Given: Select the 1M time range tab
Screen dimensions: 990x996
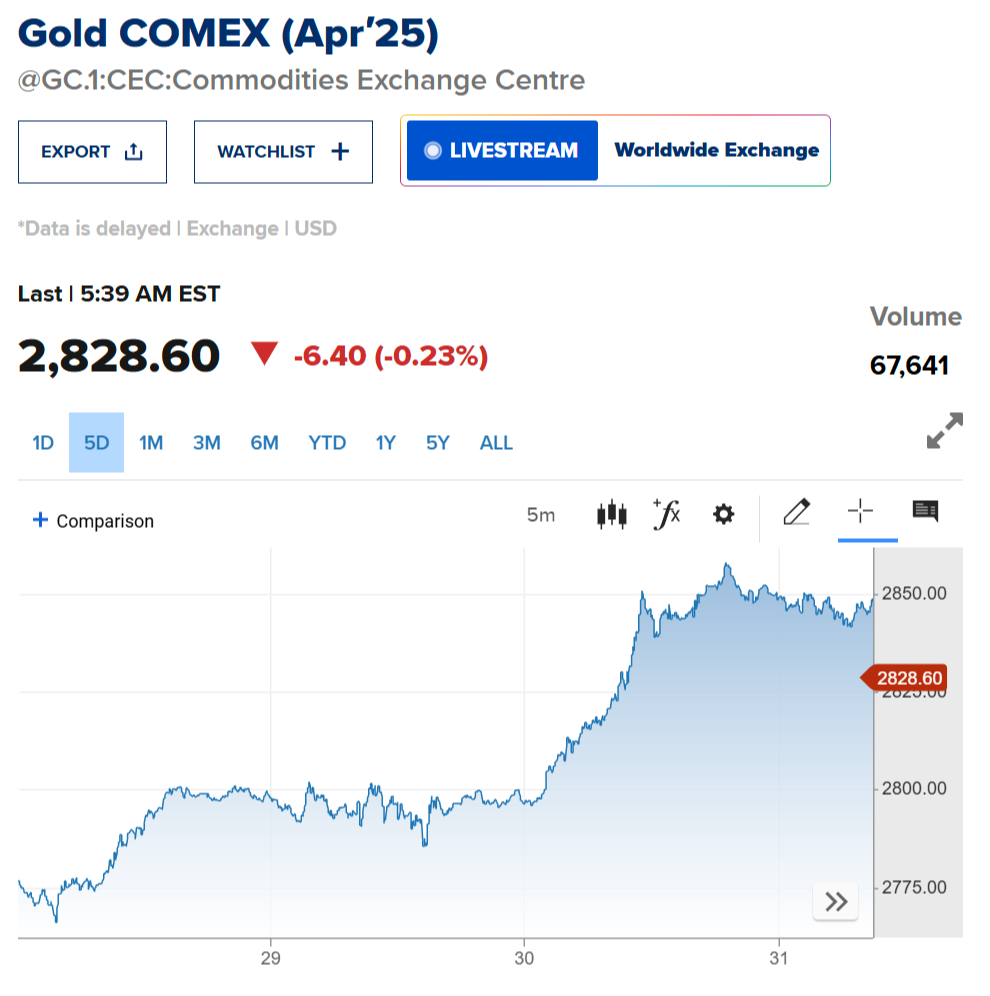Looking at the screenshot, I should coord(151,443).
